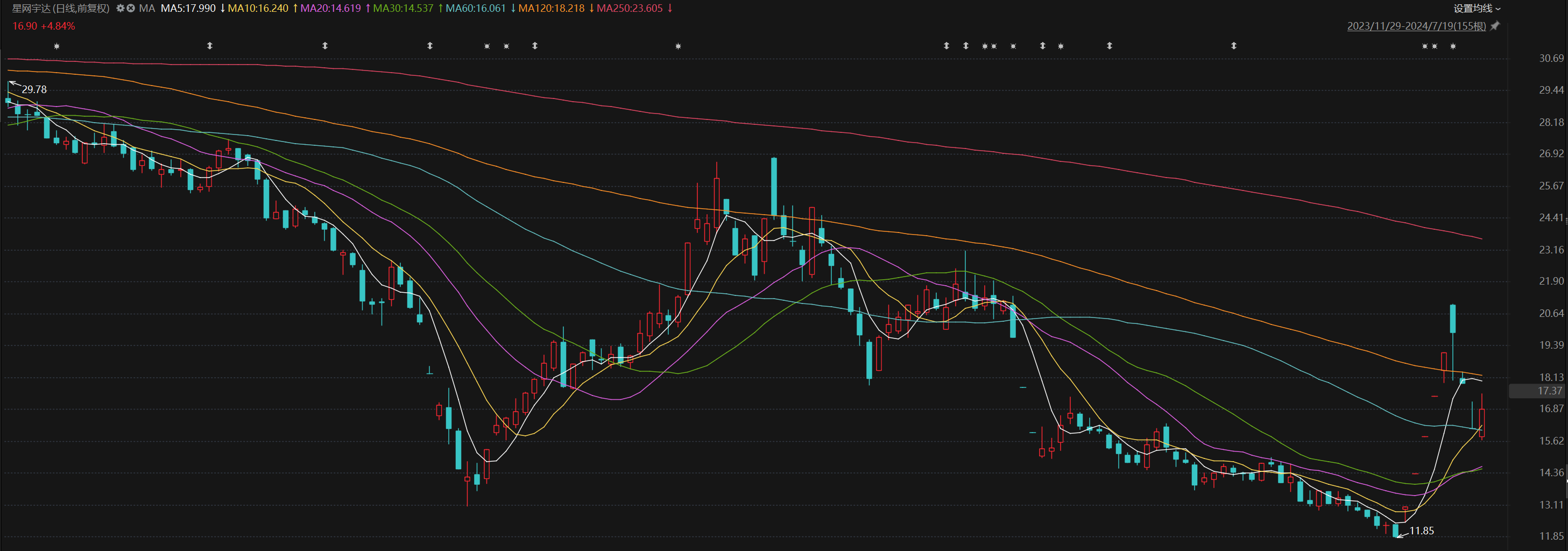The image size is (1568, 551).
Task: Click the starburst marker above the 26.7 peak
Action: pyautogui.click(x=678, y=46)
